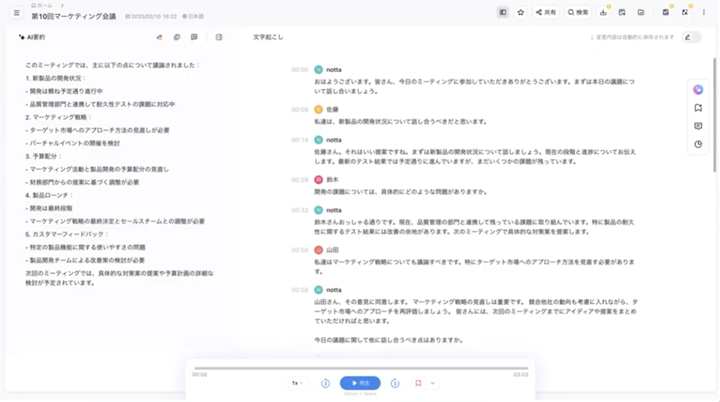Click the speaker name 佐藤
Image resolution: width=720 pixels, height=402 pixels.
click(332, 110)
